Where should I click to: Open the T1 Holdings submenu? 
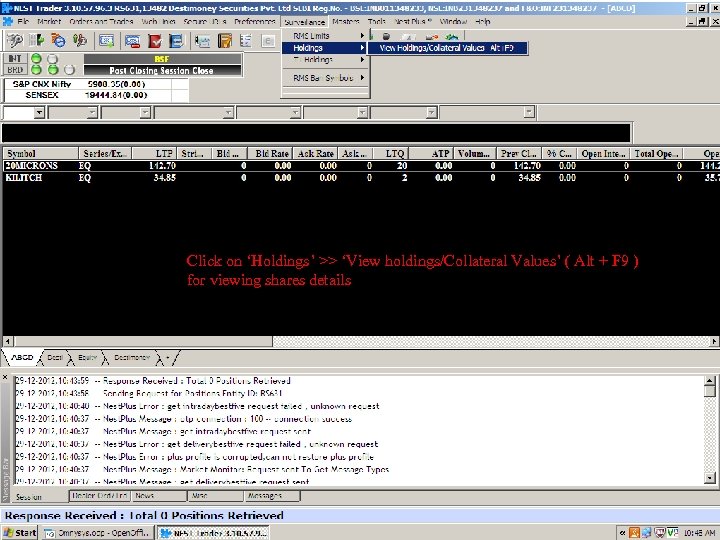[325, 60]
